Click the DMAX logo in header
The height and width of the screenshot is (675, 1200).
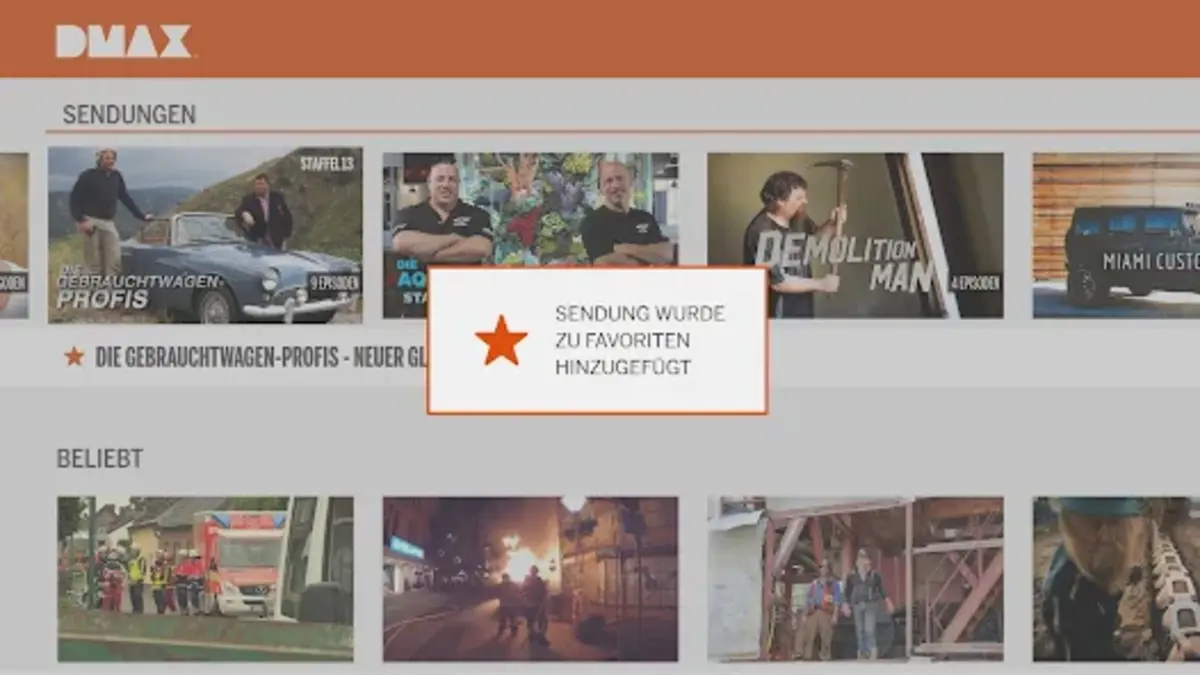tap(123, 41)
